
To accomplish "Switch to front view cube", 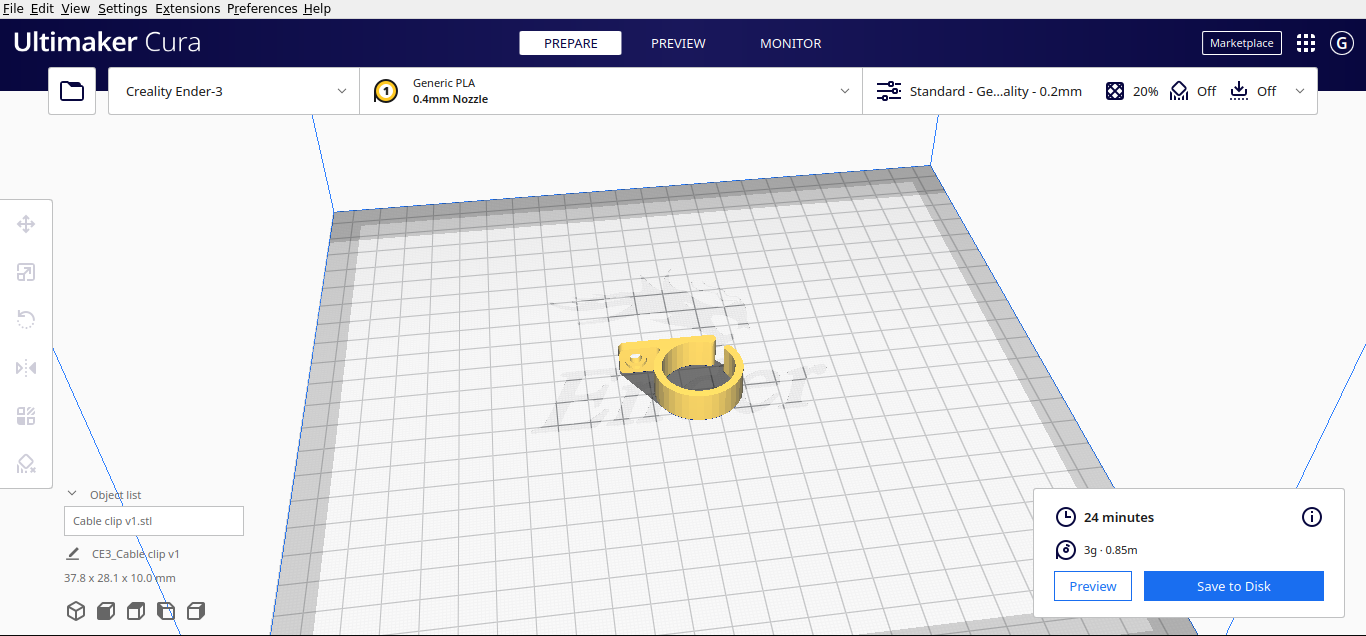I will pyautogui.click(x=106, y=611).
